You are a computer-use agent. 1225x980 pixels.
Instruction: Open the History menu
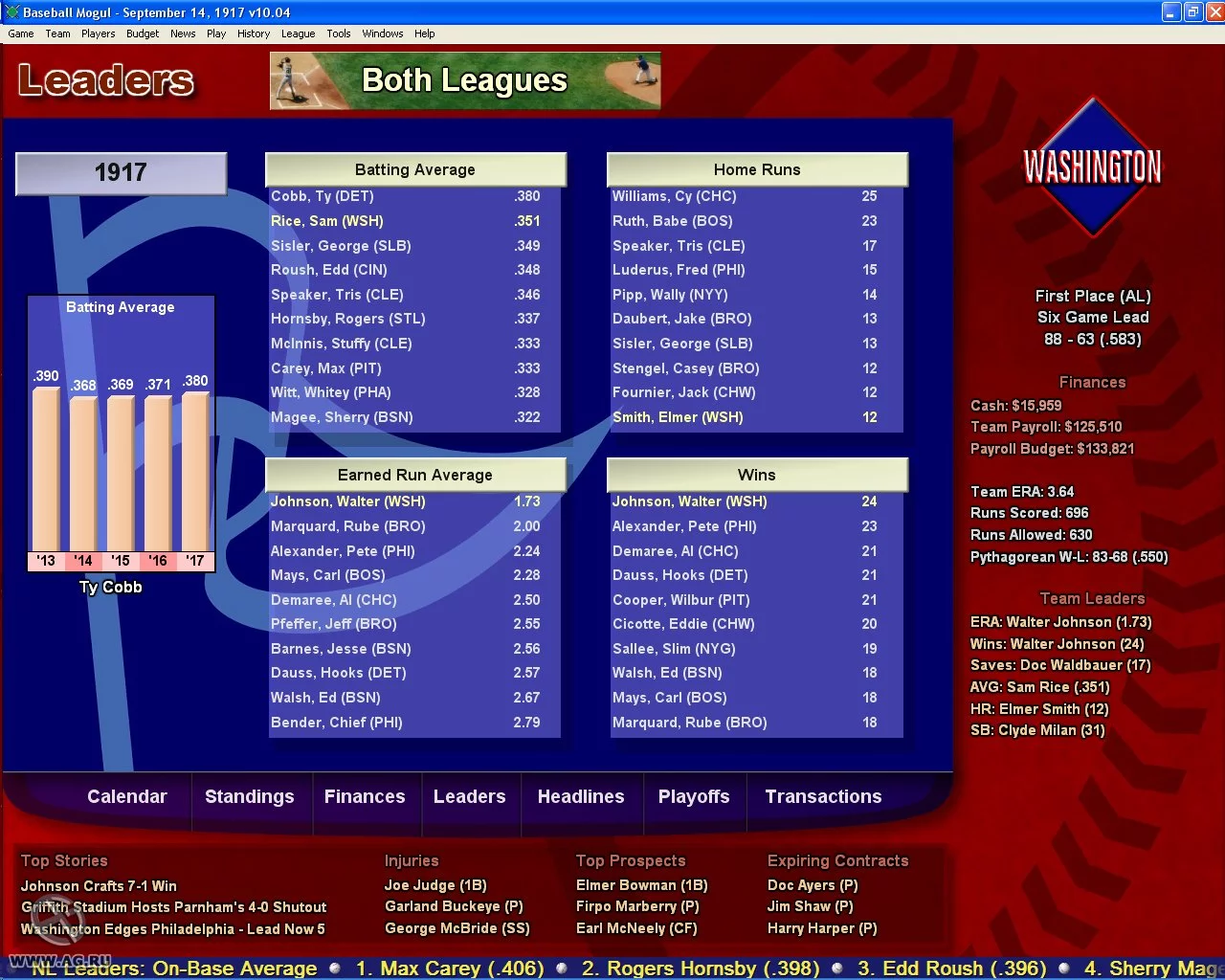coord(254,33)
